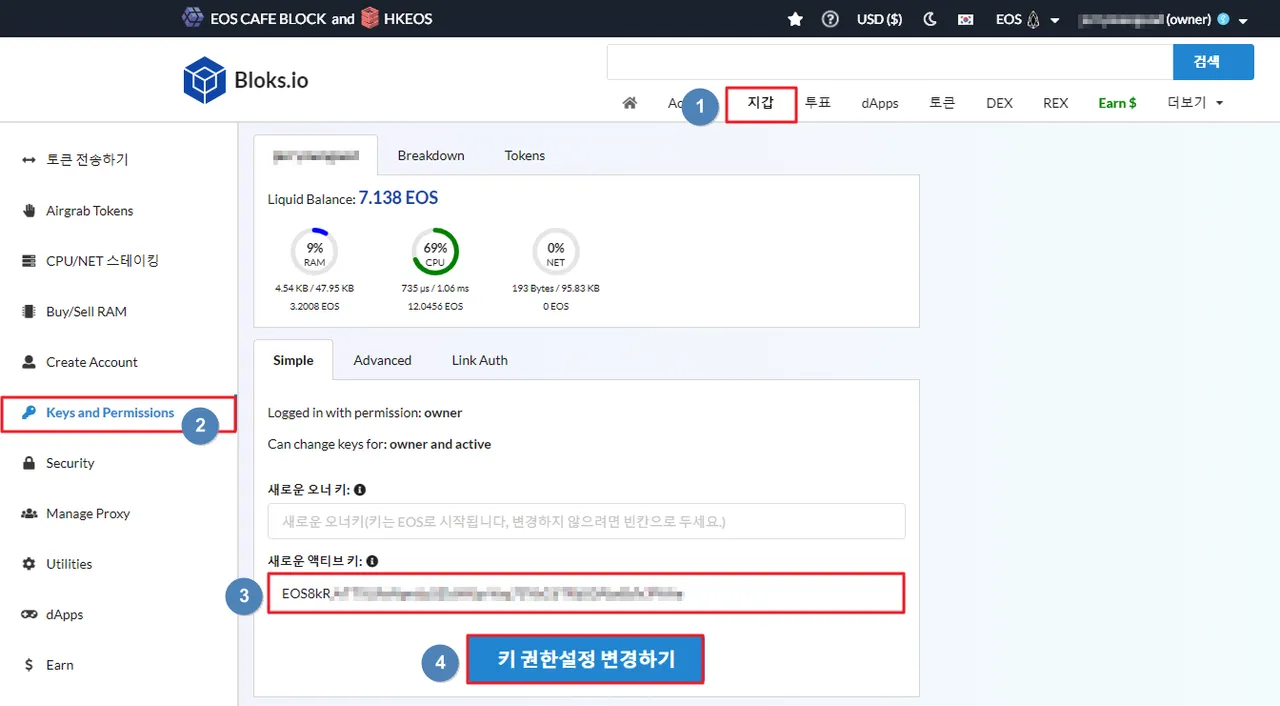
Task: Focus the new owner key input field
Action: 586,521
